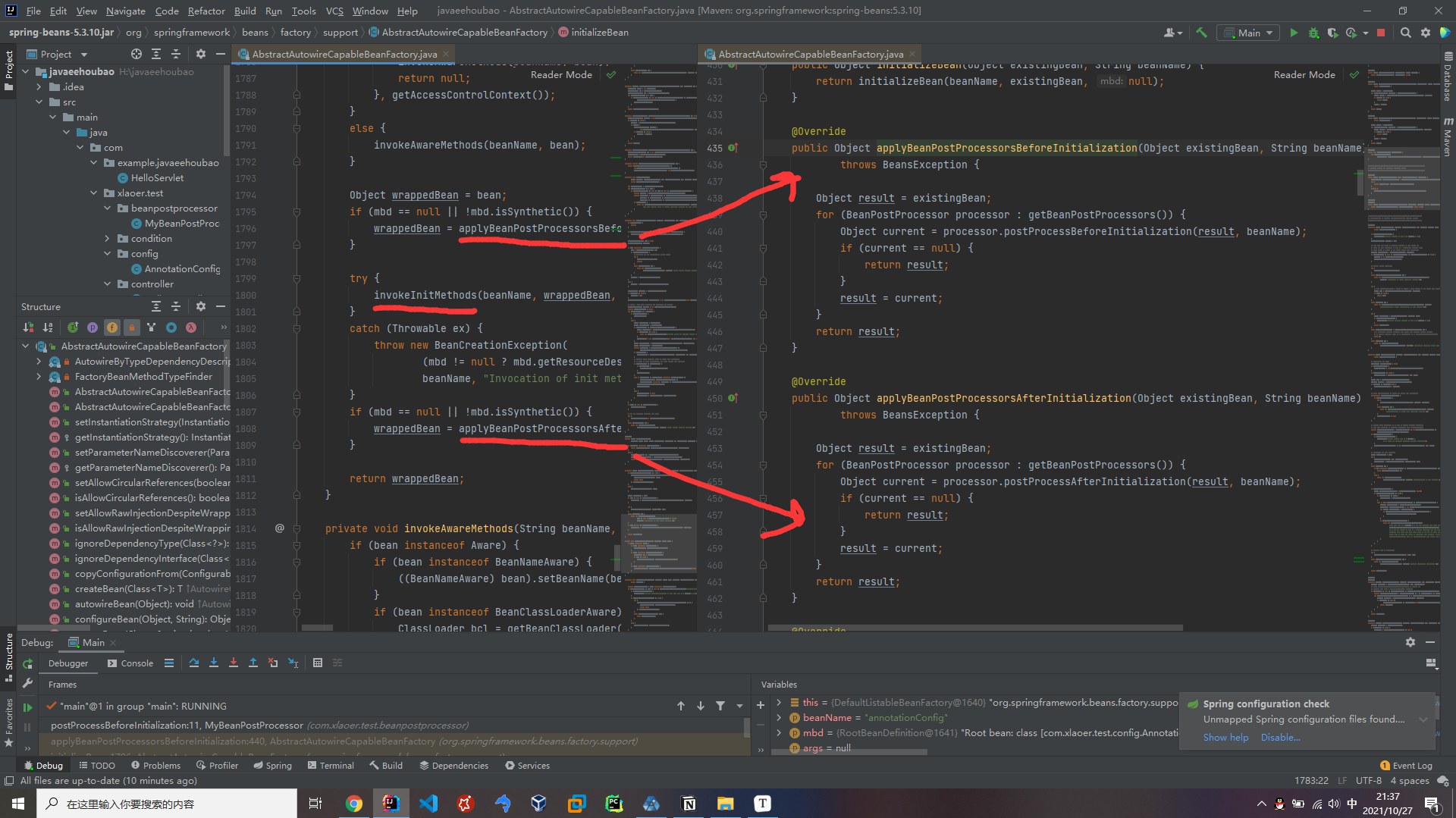Viewport: 1456px width, 818px height.
Task: Open HelloServlet in project tree
Action: pos(150,178)
